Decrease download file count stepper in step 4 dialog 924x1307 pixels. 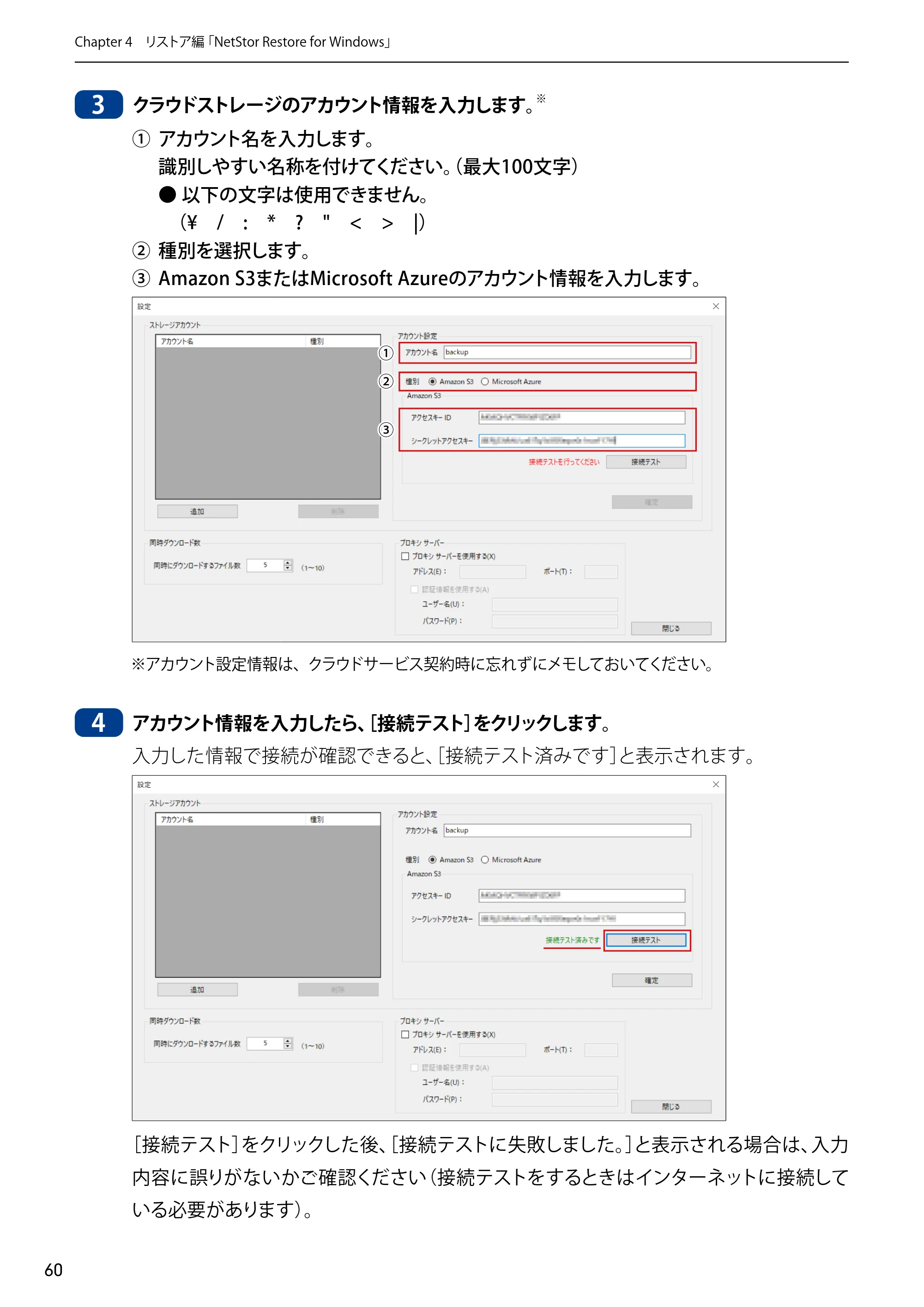[x=288, y=1046]
